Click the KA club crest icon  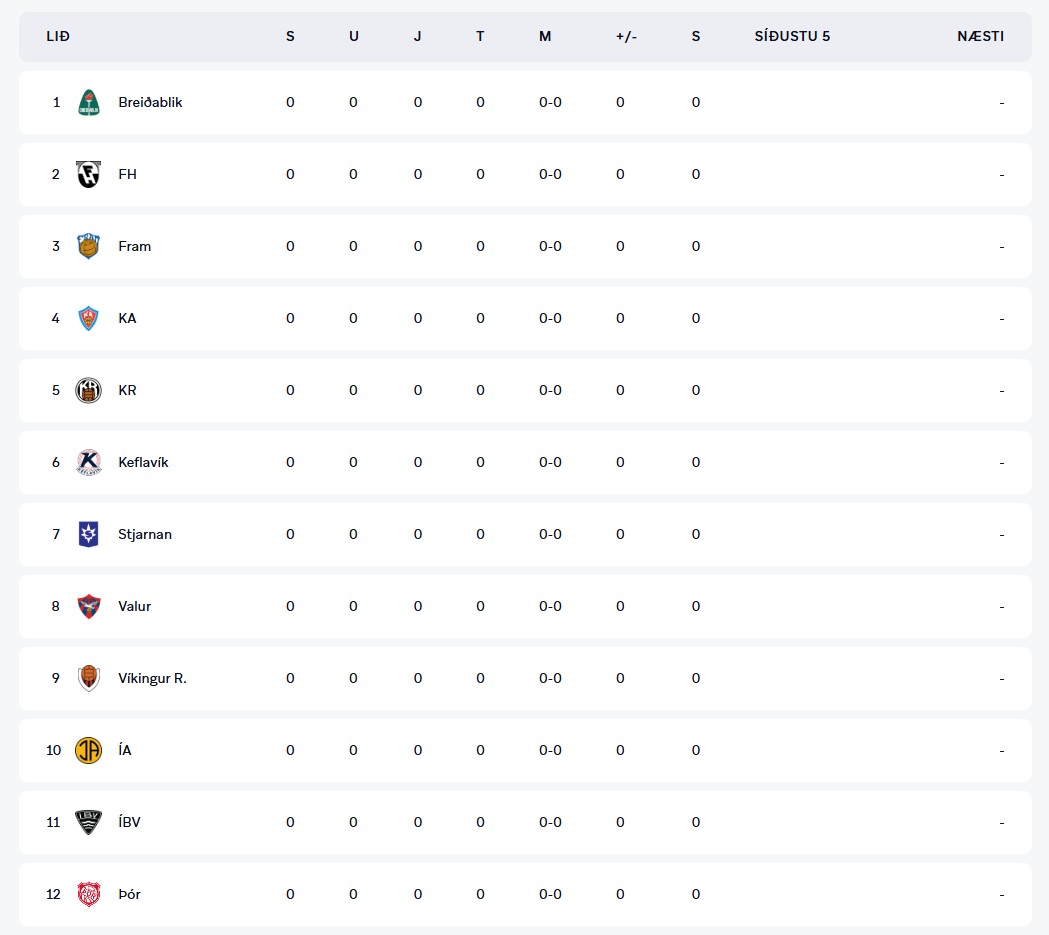(89, 318)
